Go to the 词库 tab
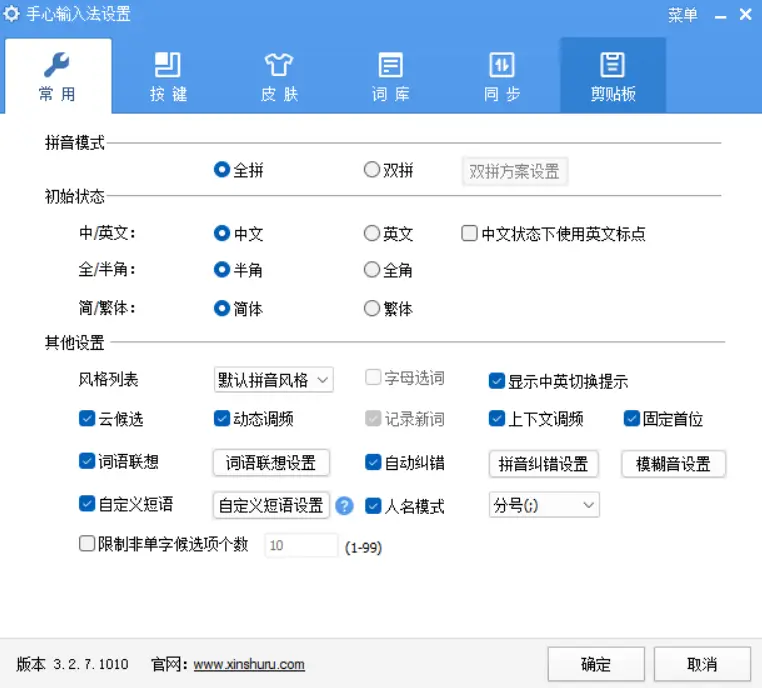 pyautogui.click(x=391, y=76)
